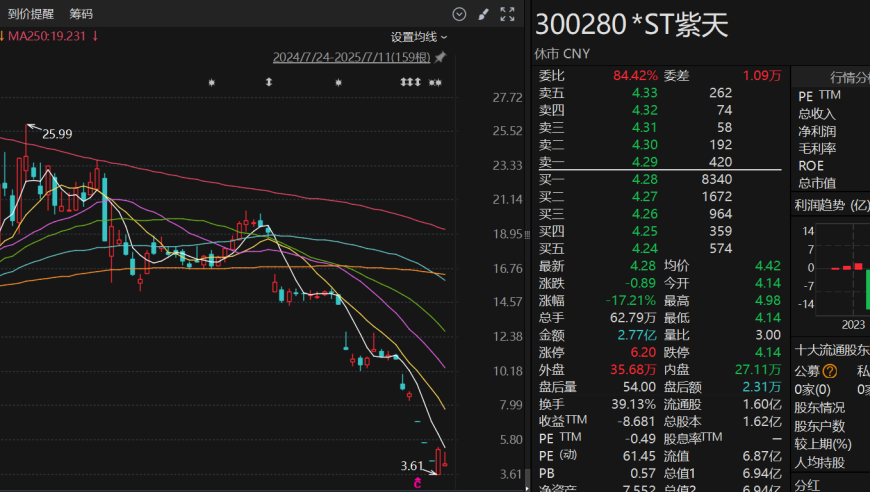Click the 25.99 high price label

tap(57, 134)
